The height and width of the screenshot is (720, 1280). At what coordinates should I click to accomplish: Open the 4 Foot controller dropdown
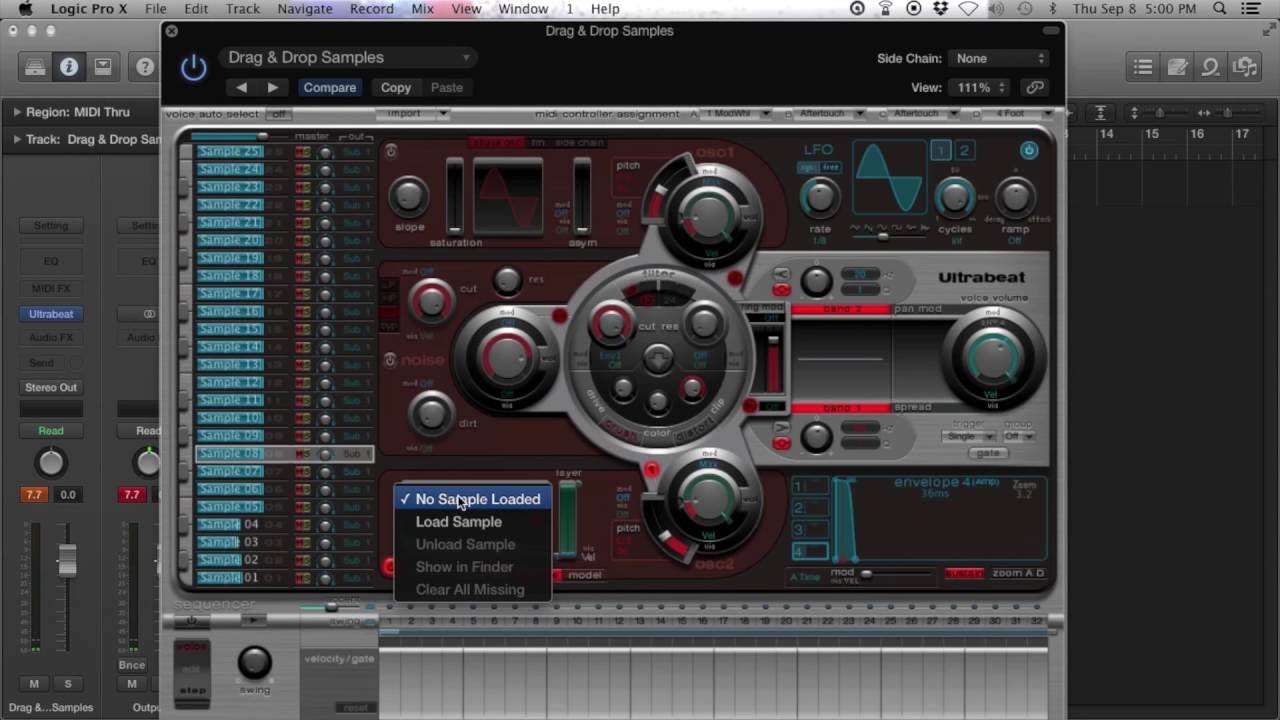[x=1017, y=114]
